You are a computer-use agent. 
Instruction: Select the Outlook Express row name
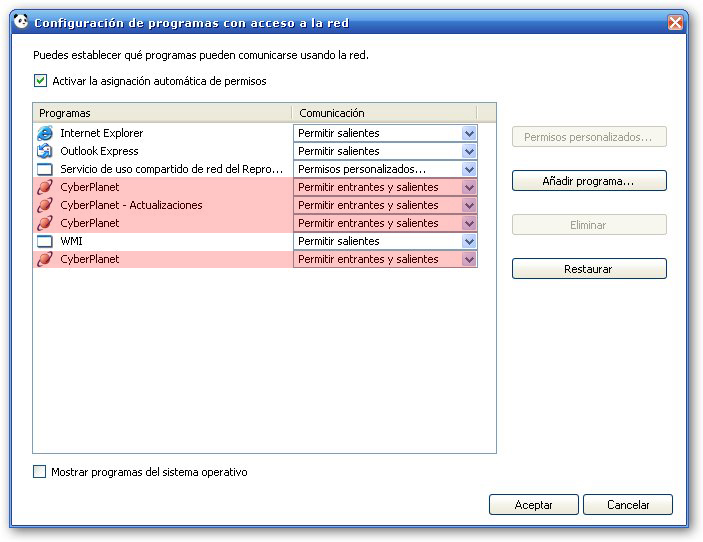pos(99,151)
